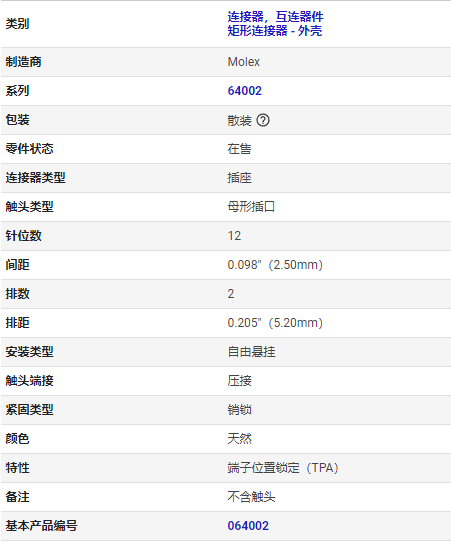Image resolution: width=451 pixels, height=544 pixels.
Task: Click the packaging help question-mark icon
Action: point(263,120)
